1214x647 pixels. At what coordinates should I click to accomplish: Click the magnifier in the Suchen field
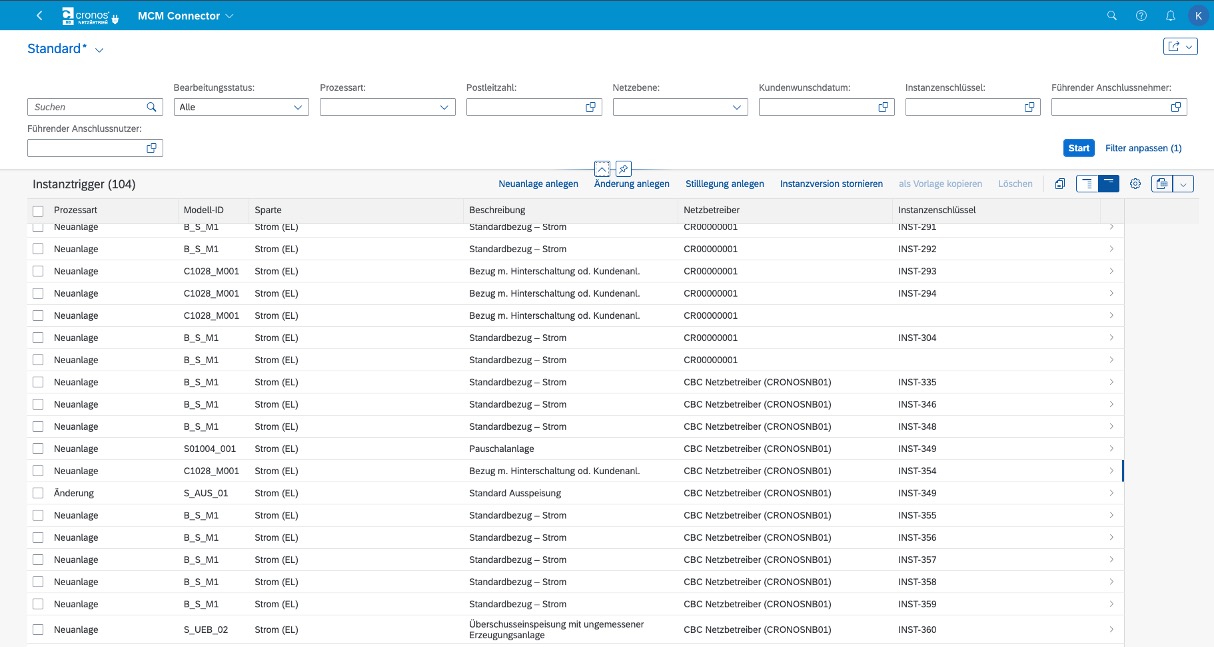point(152,107)
